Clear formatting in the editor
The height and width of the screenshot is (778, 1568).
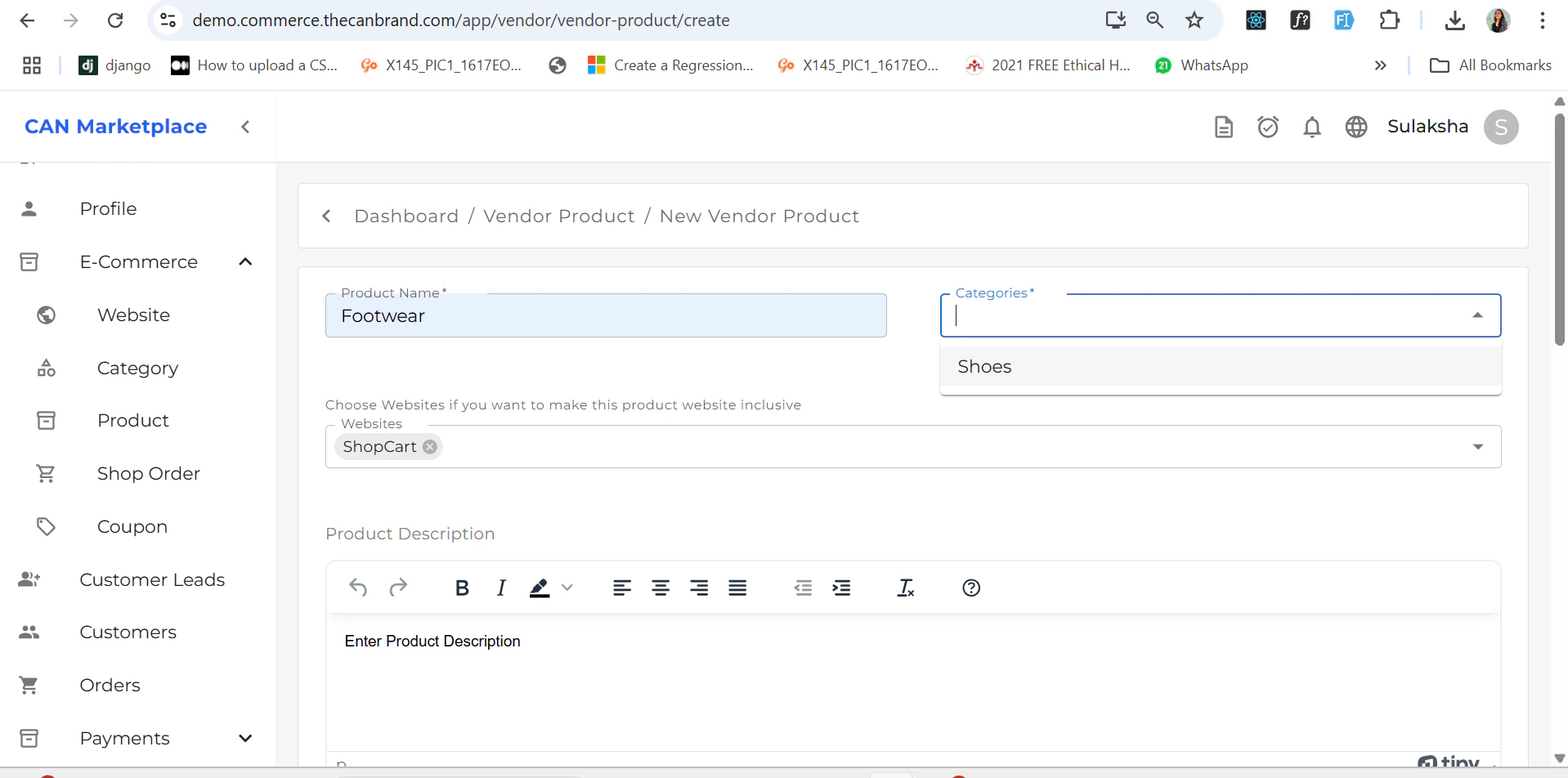pos(906,588)
